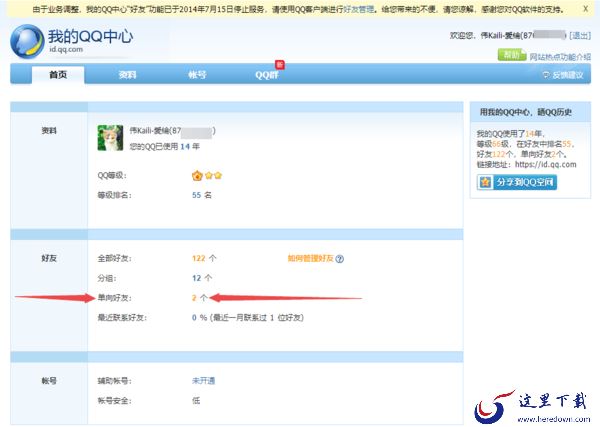Click the question mark help icon
Image resolution: width=600 pixels, height=427 pixels.
point(339,259)
